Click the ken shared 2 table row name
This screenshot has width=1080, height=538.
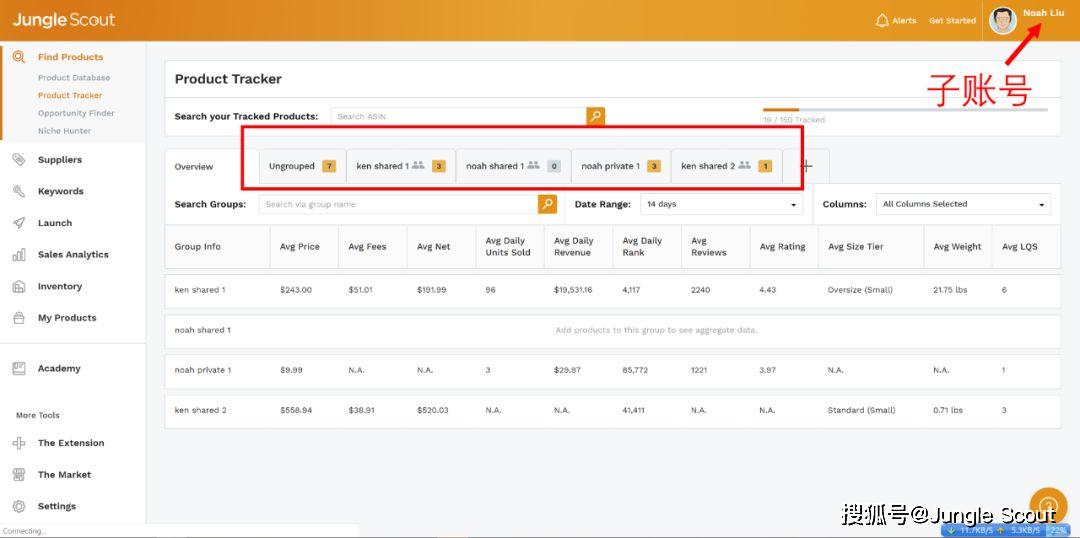click(200, 410)
